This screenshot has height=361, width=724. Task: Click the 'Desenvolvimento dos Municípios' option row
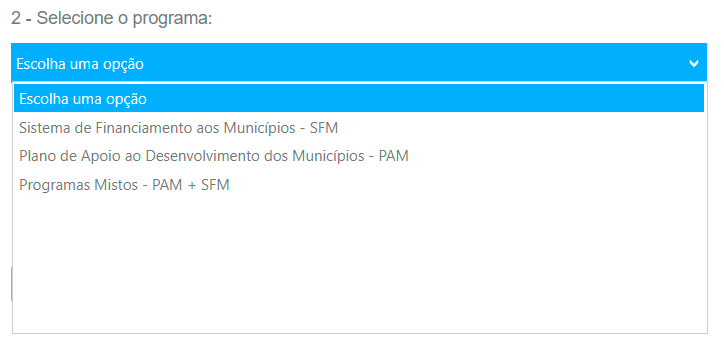coord(359,156)
